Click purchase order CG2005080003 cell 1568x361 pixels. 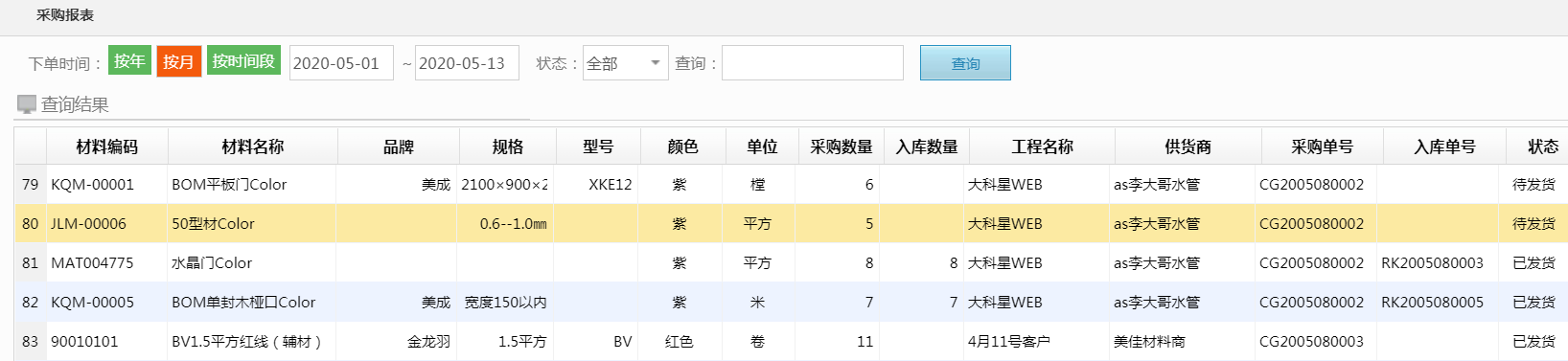pyautogui.click(x=1311, y=341)
